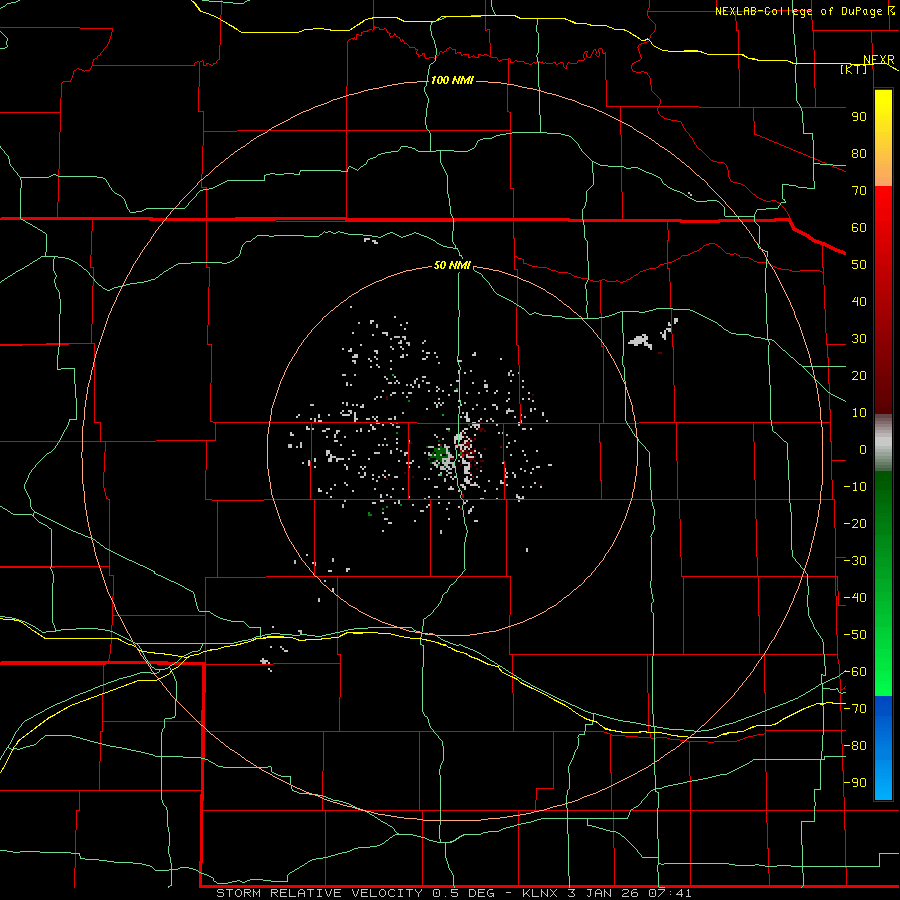Click the "[KT]" units label
The height and width of the screenshot is (900, 900).
tap(854, 69)
